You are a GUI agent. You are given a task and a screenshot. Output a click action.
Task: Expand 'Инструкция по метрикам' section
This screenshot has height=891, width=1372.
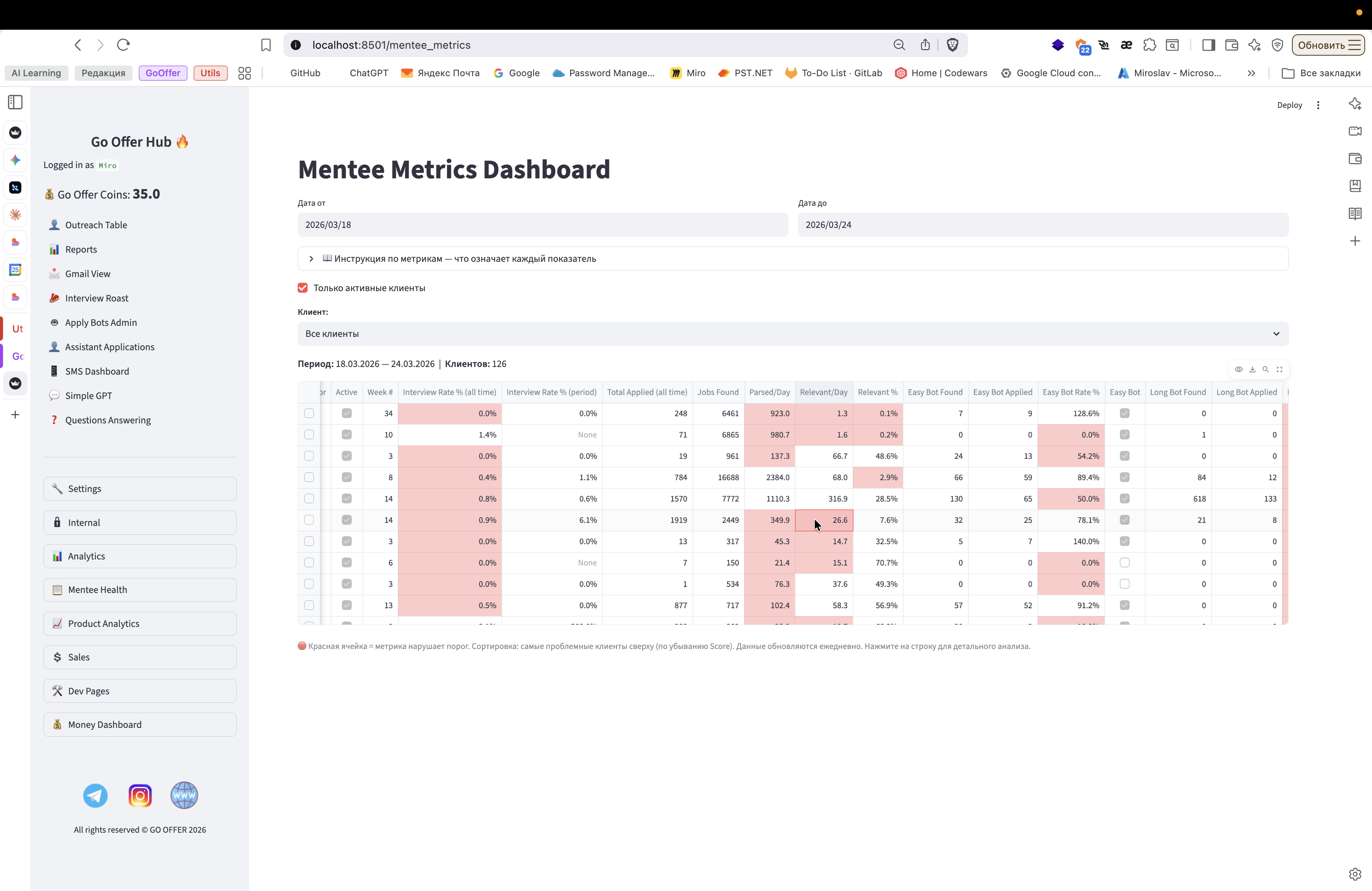tap(311, 259)
